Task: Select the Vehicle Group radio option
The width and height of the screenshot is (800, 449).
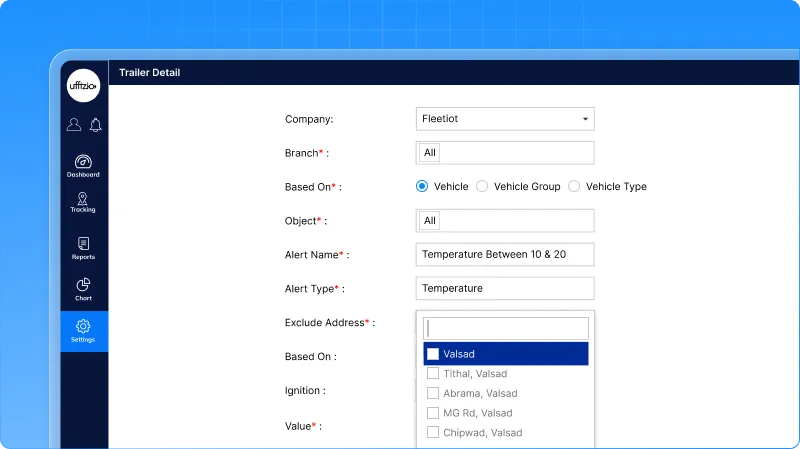Action: click(482, 186)
